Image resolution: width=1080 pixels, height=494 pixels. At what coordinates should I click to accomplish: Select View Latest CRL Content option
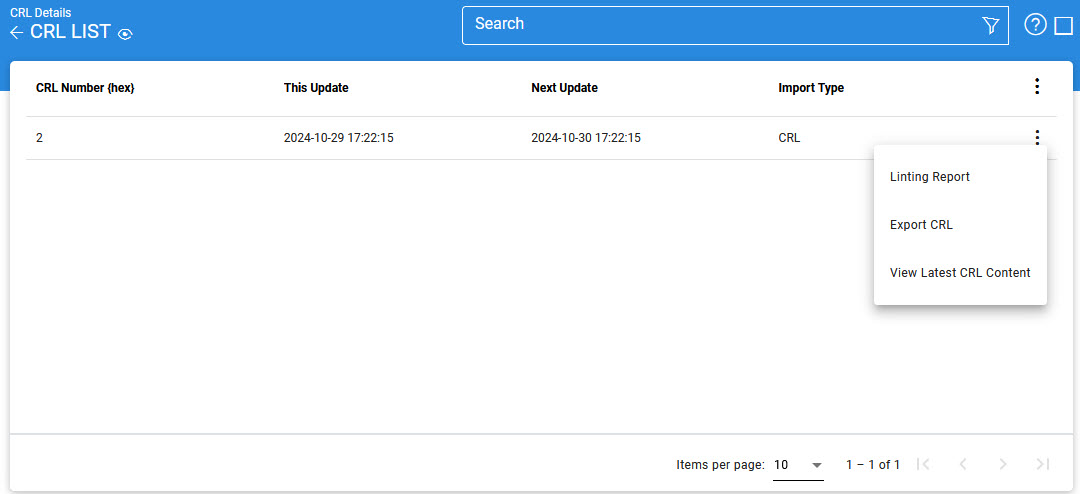click(x=960, y=273)
